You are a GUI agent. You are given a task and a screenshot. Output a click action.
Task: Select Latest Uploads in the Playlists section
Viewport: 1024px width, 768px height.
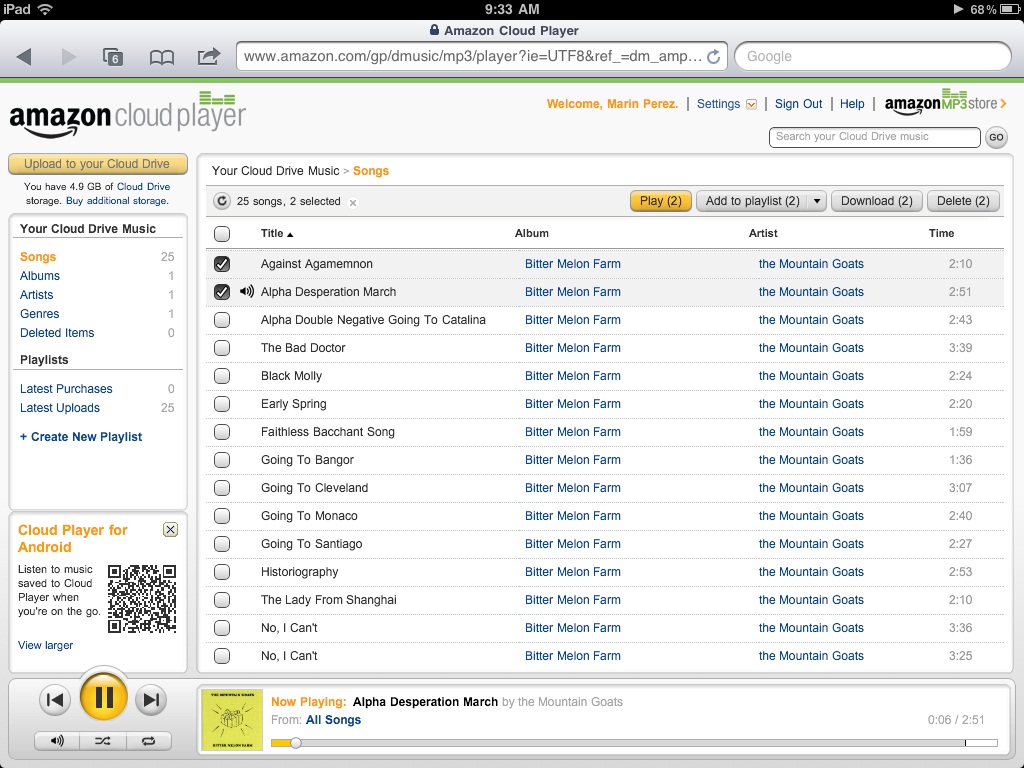pos(58,408)
